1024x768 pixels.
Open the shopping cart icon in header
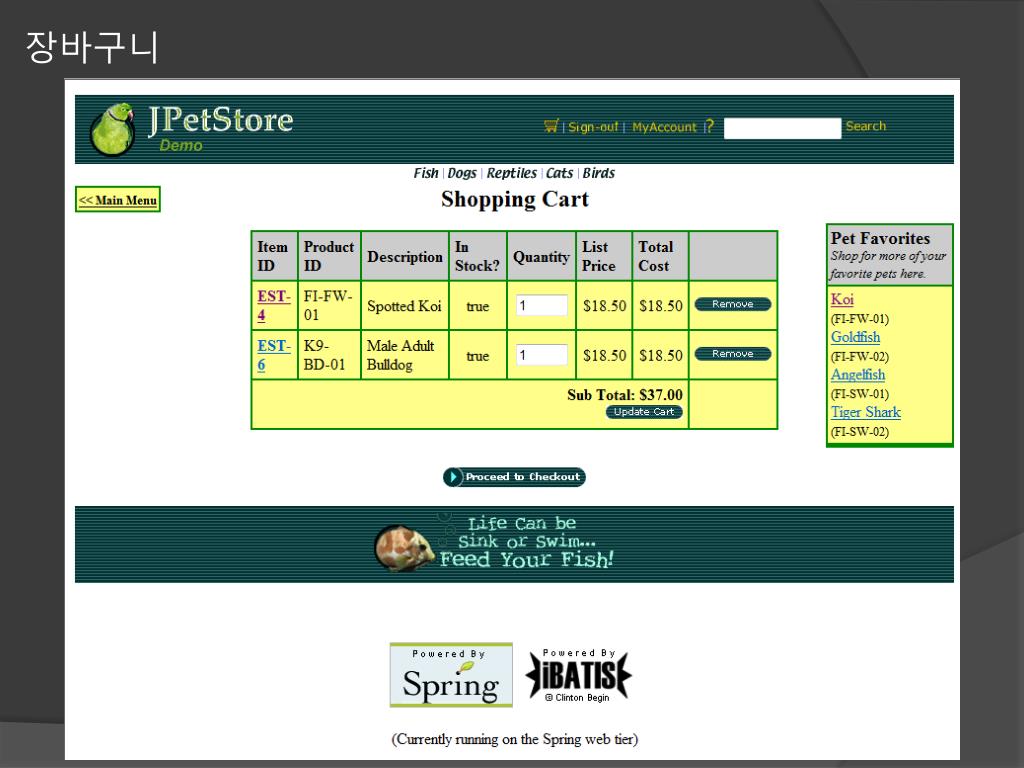pos(551,126)
